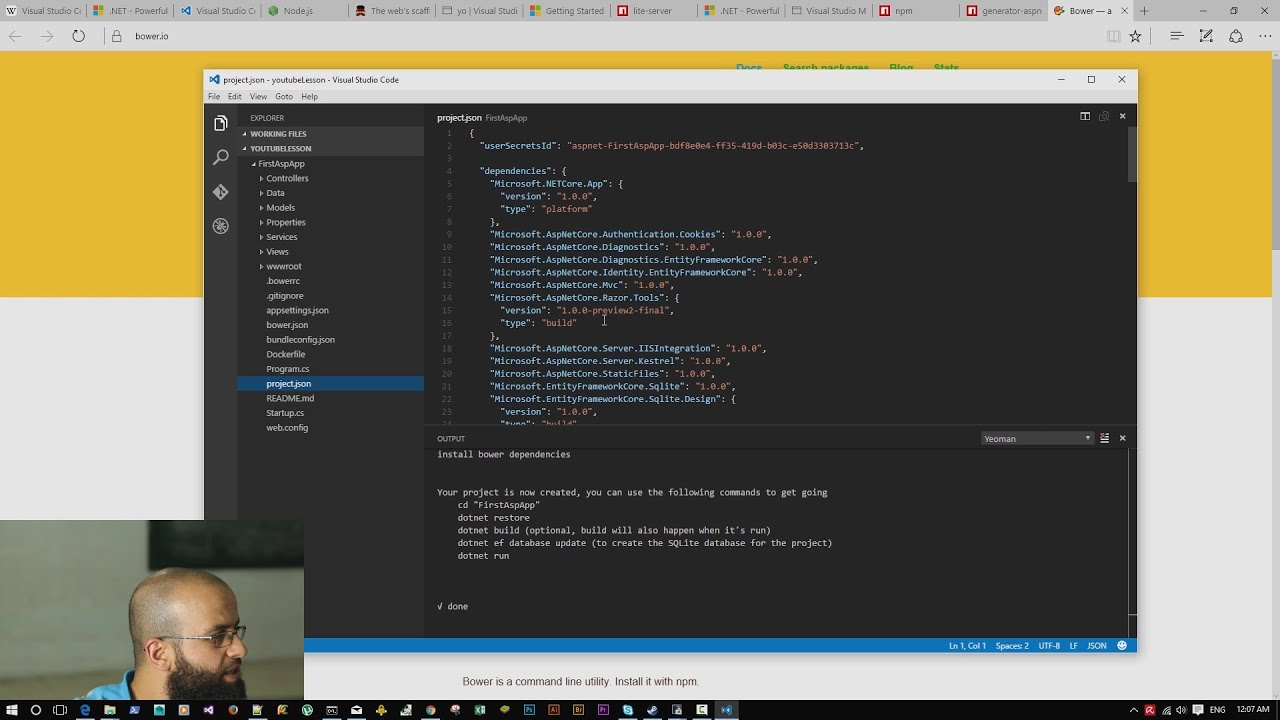The height and width of the screenshot is (720, 1280).
Task: Click the Edge Share icon
Action: click(1236, 36)
